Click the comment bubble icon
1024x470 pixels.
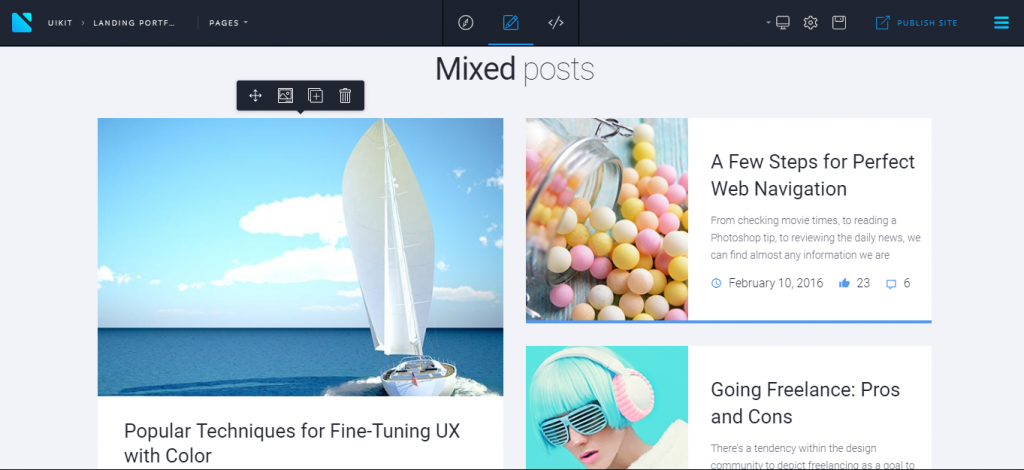(x=891, y=284)
